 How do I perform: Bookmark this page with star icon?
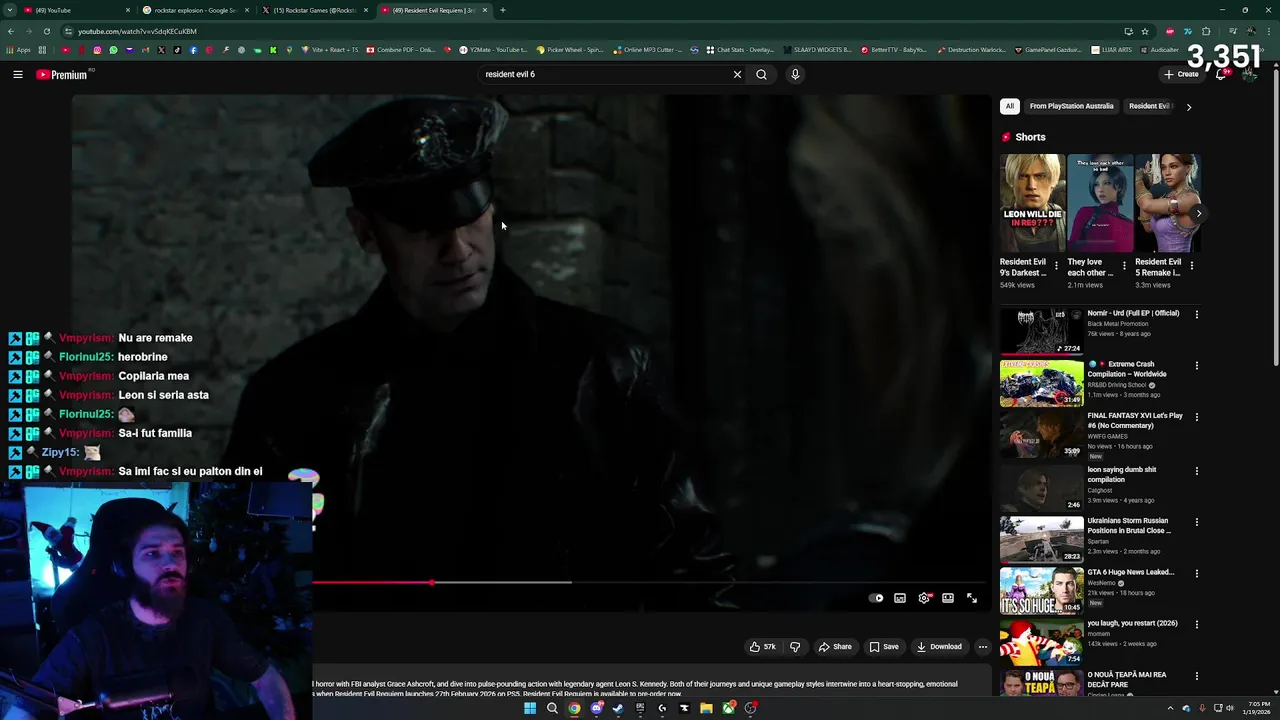pos(1145,31)
